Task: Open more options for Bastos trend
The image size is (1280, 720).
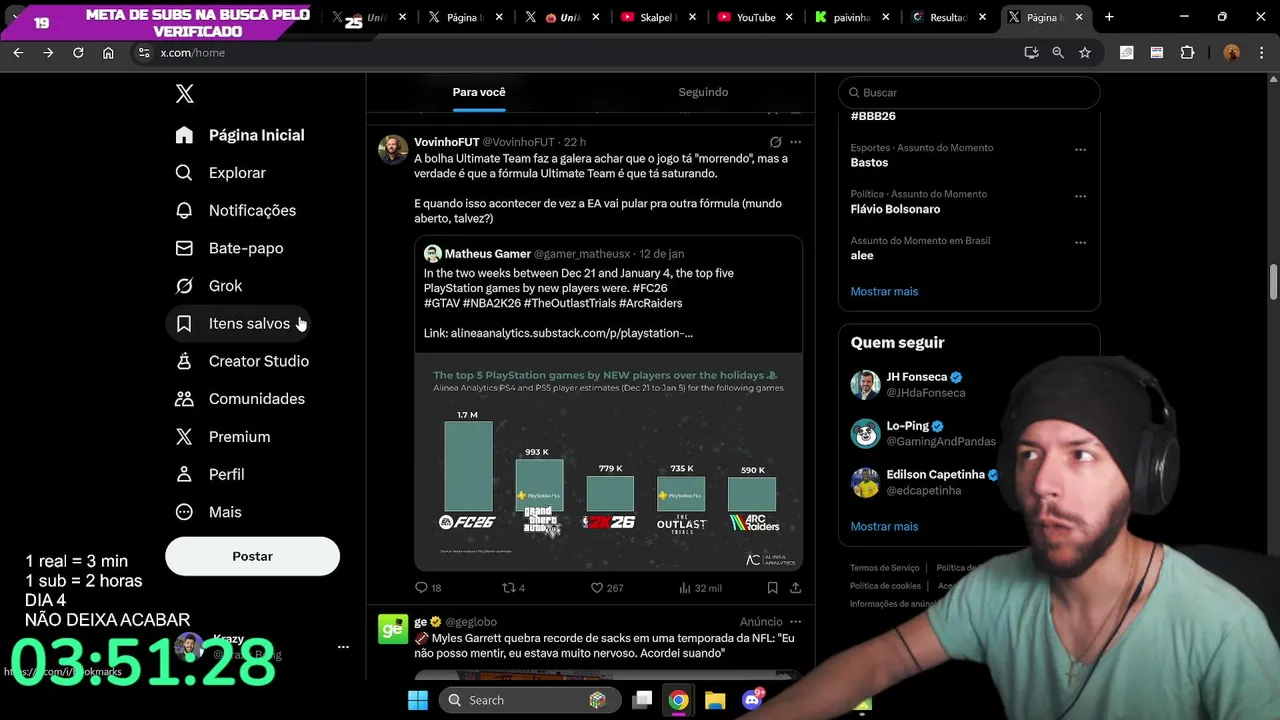Action: 1080,150
